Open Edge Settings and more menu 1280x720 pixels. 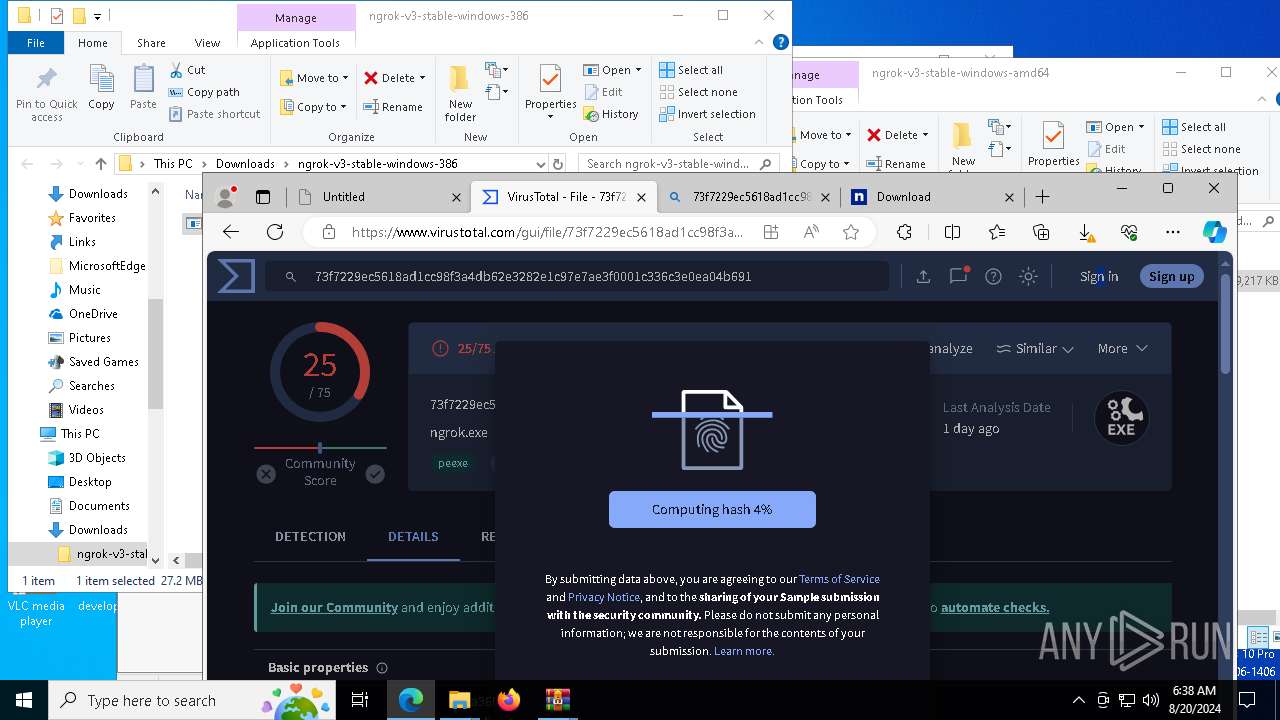tap(1173, 232)
